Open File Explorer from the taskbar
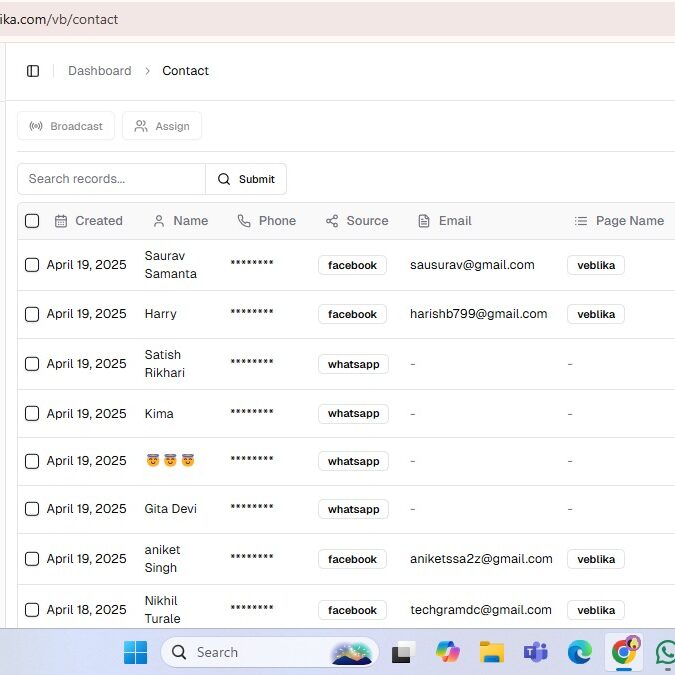675x675 pixels. click(492, 652)
